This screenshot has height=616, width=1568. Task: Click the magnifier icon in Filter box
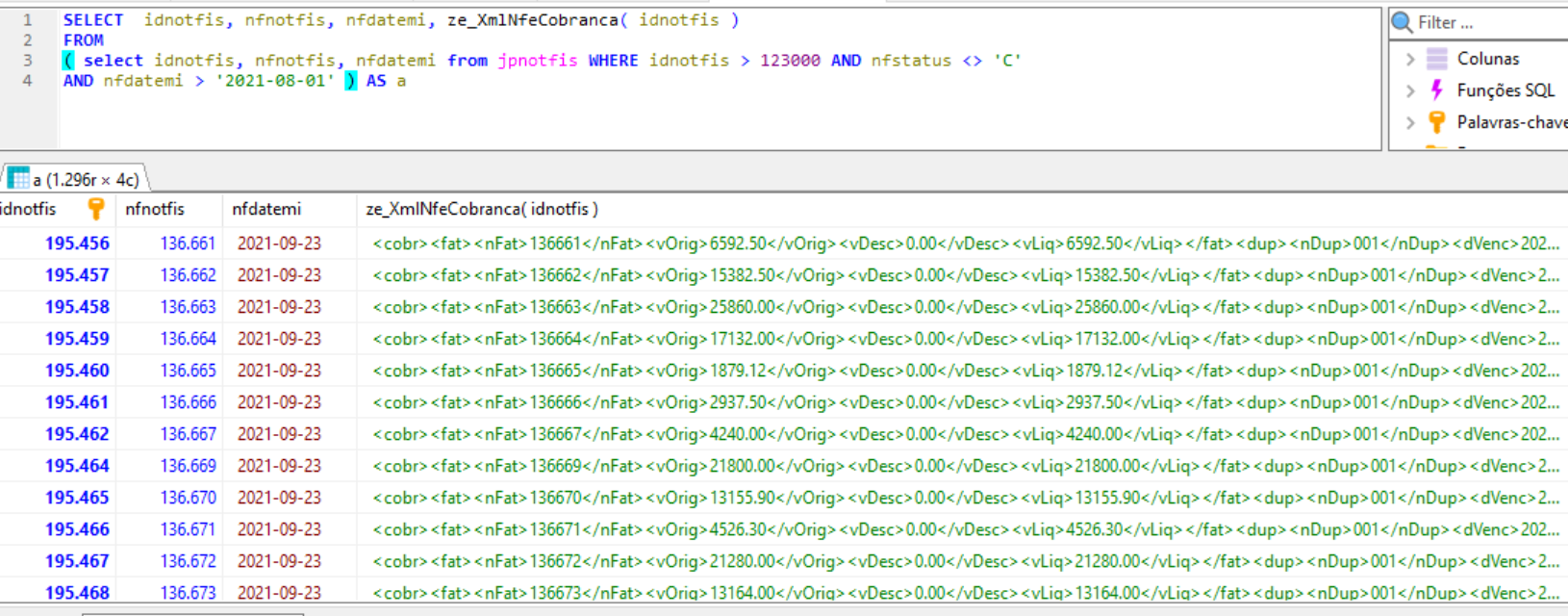tap(1403, 22)
